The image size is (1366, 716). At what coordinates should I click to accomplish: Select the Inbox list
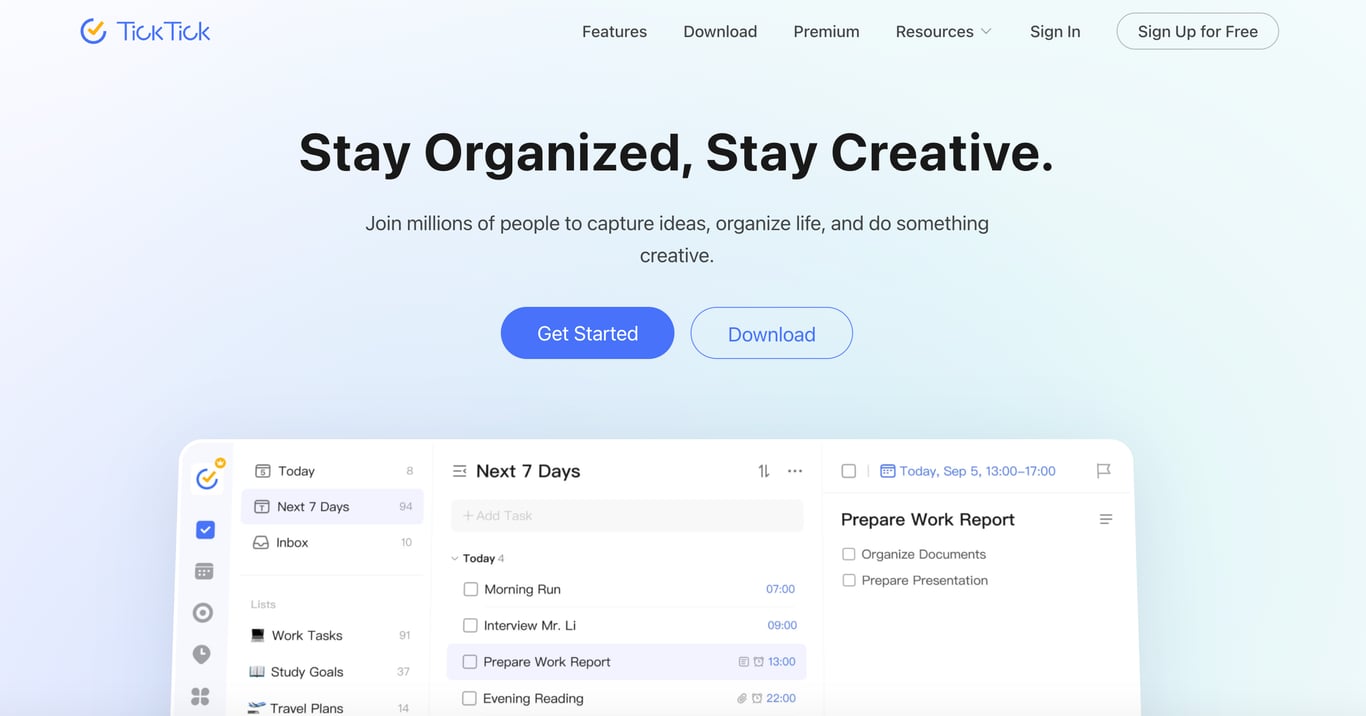[x=332, y=542]
